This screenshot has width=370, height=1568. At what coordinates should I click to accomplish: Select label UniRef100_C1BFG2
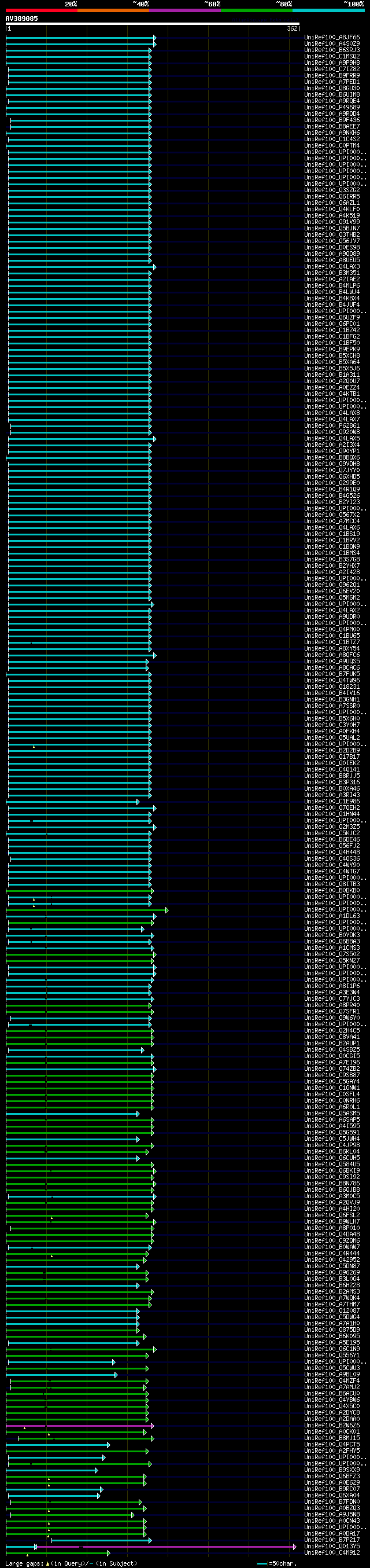[x=332, y=337]
